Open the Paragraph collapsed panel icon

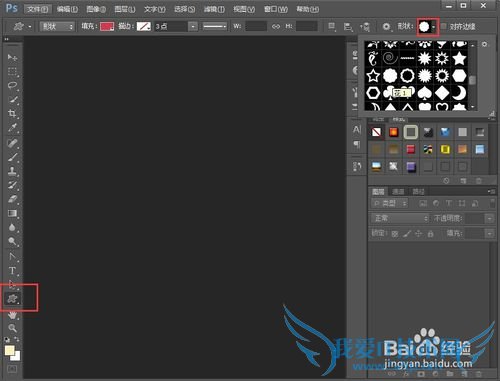[x=357, y=144]
